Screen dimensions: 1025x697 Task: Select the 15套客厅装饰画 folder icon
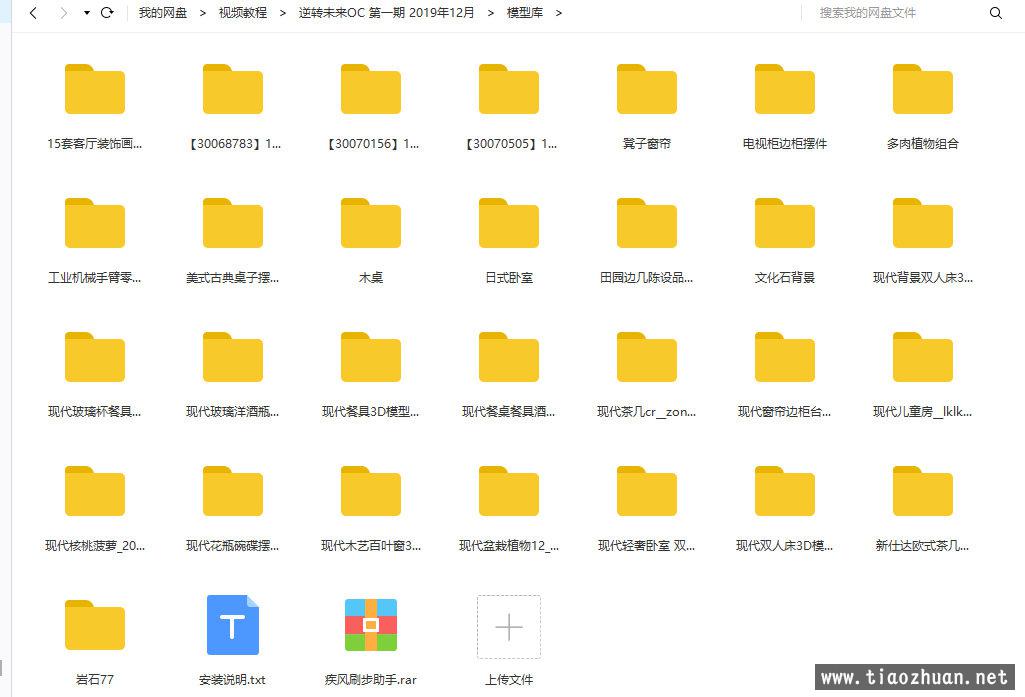[x=95, y=89]
